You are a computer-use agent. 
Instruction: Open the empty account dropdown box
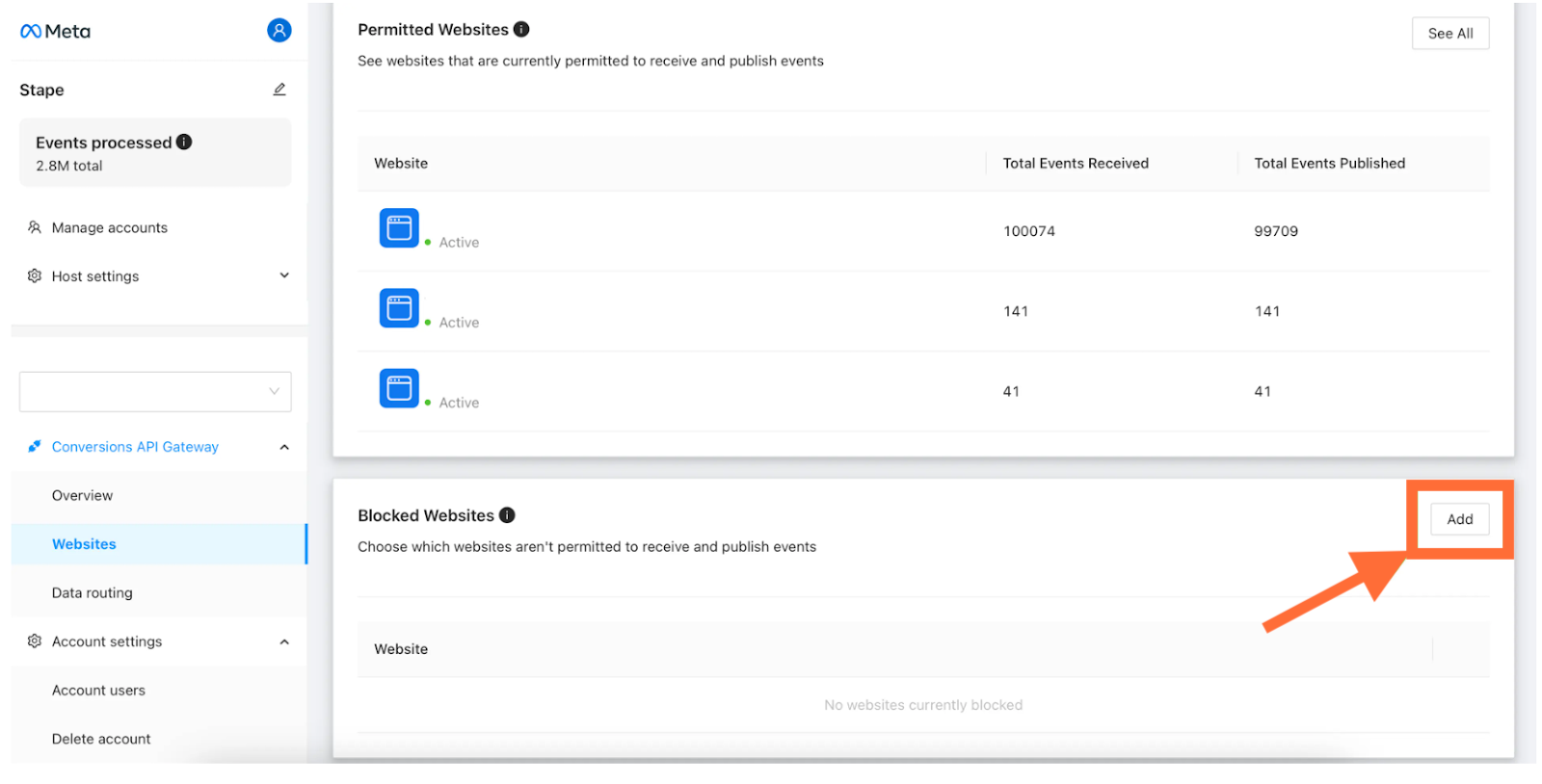click(155, 391)
